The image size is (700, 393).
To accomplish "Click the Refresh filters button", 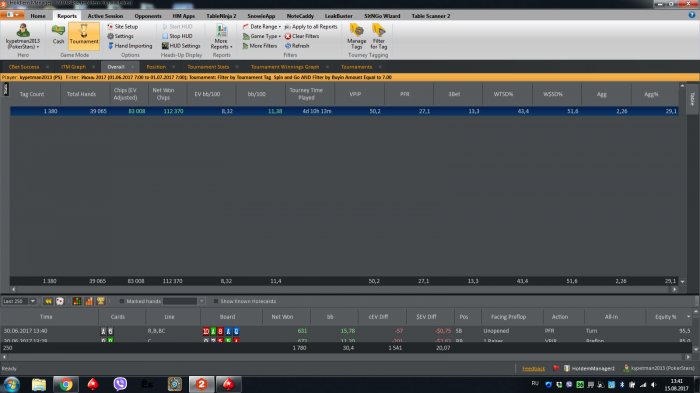I will (x=297, y=46).
